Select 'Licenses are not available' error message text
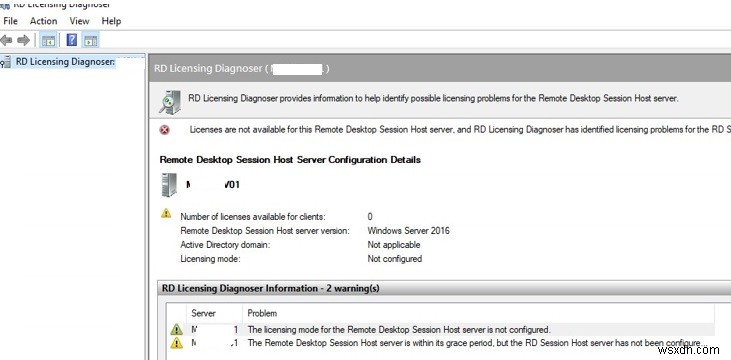The height and width of the screenshot is (360, 731). pyautogui.click(x=460, y=130)
